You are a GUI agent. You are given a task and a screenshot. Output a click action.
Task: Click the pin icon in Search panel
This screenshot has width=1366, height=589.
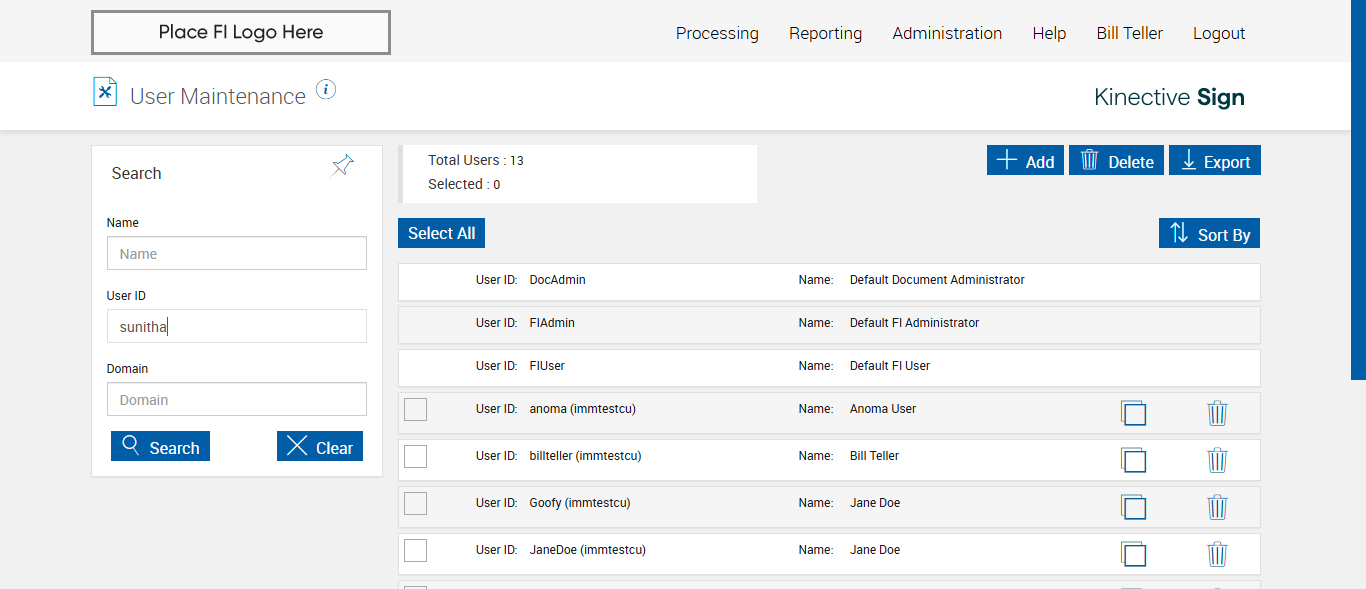[343, 166]
